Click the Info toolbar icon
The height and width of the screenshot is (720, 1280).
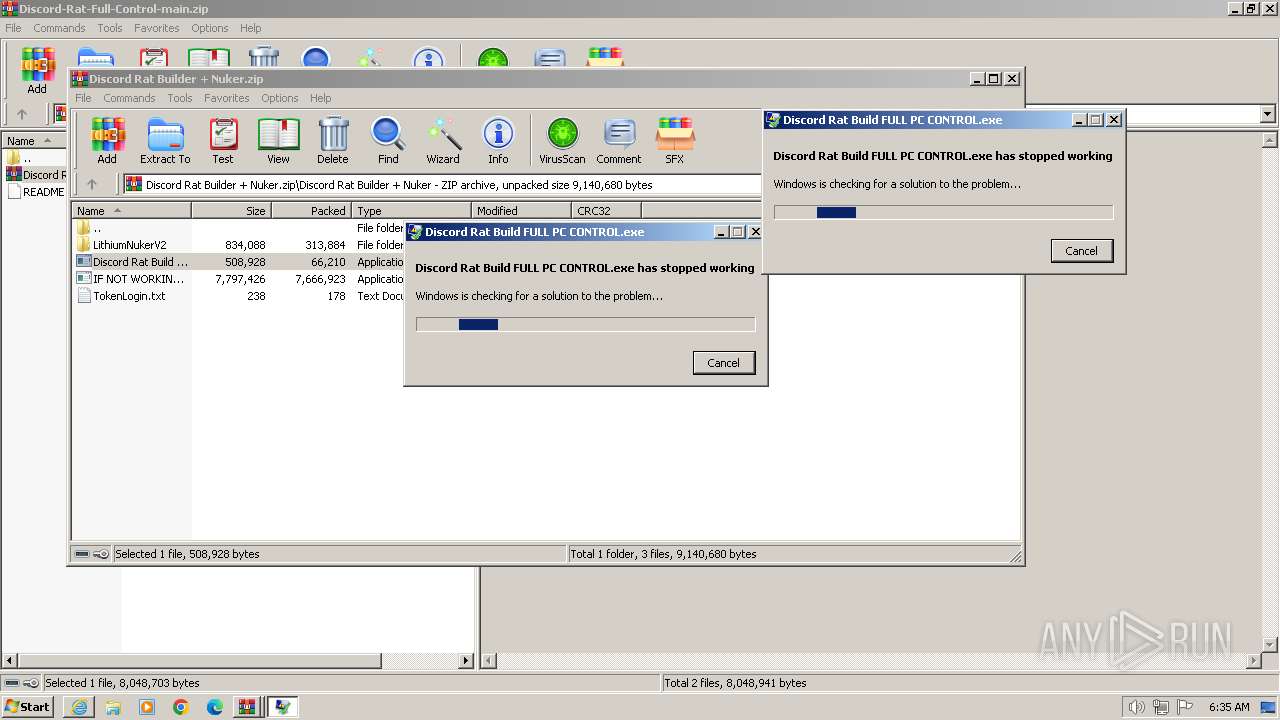pos(498,141)
